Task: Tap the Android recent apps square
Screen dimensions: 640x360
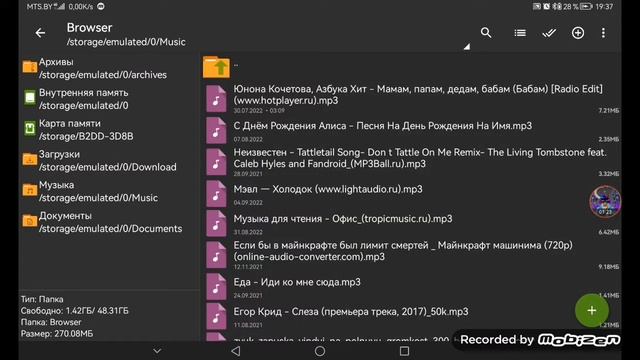Action: 404,351
